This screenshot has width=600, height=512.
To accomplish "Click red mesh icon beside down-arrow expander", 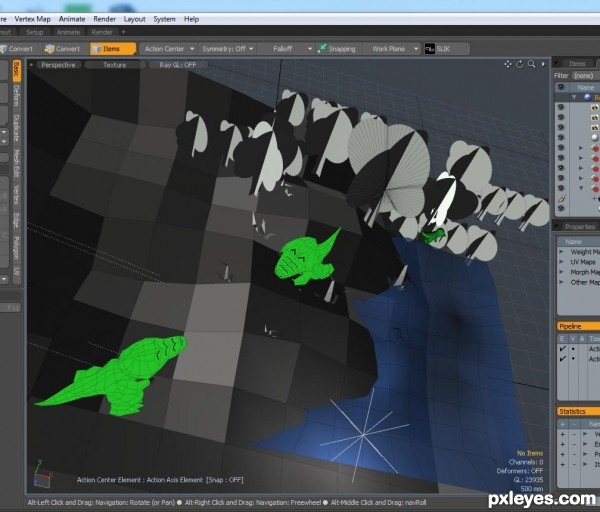I will (595, 188).
